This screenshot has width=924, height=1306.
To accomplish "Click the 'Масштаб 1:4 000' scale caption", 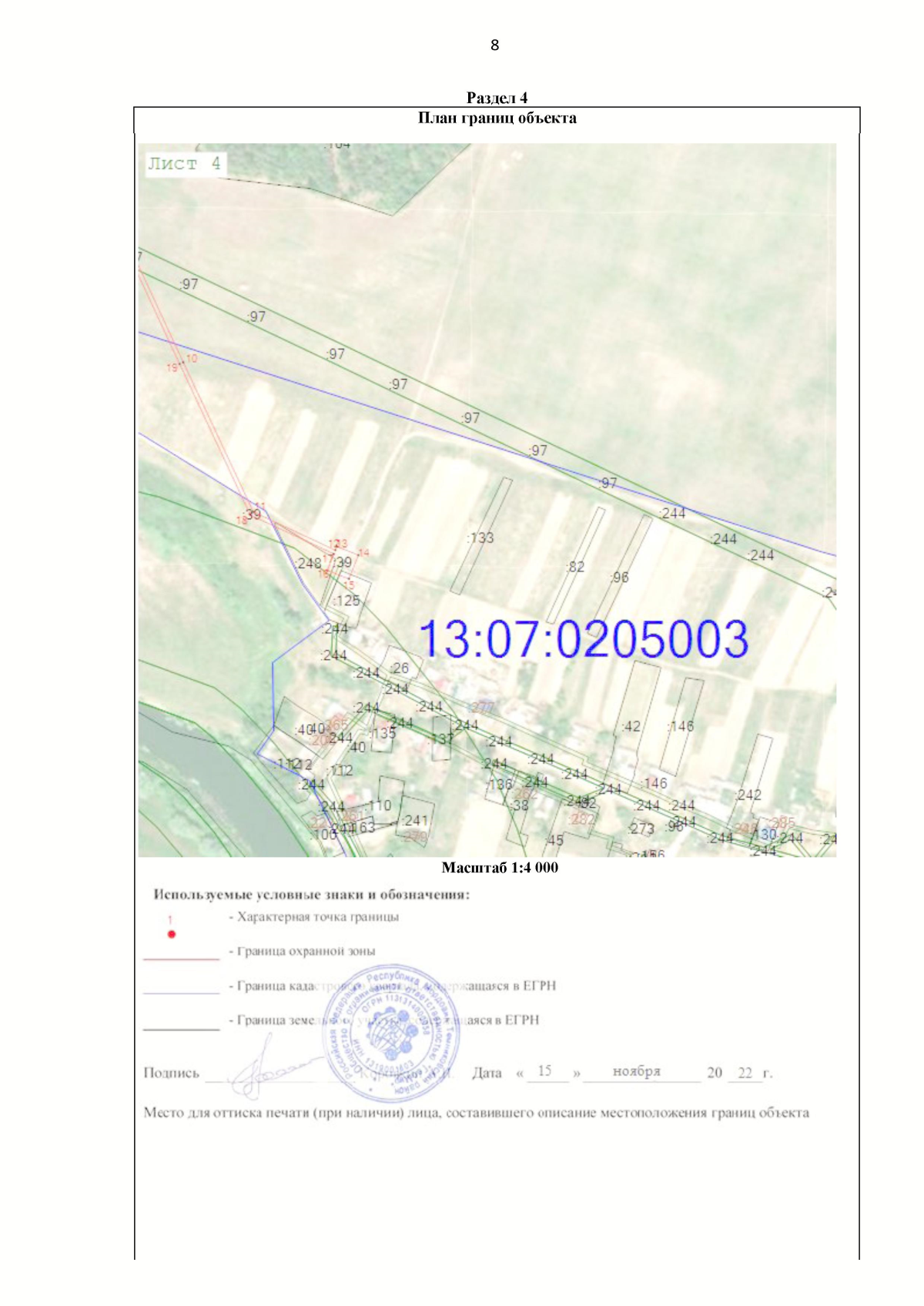I will coord(499,868).
